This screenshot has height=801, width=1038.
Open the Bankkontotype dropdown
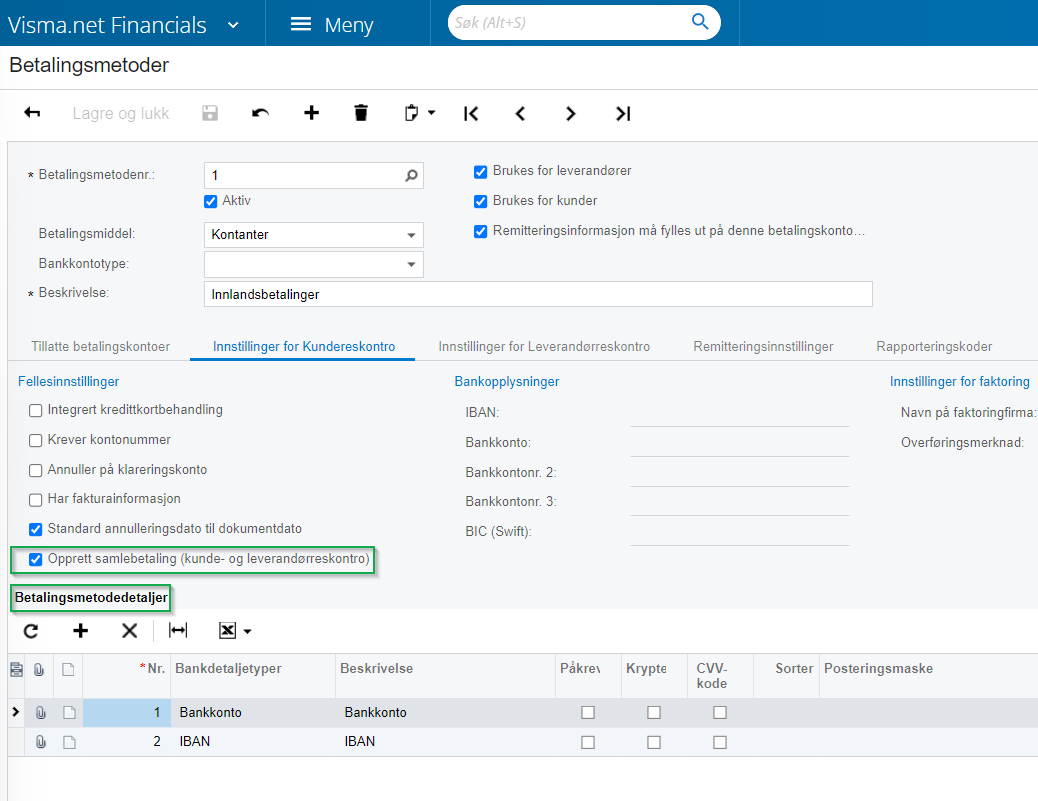(x=411, y=265)
